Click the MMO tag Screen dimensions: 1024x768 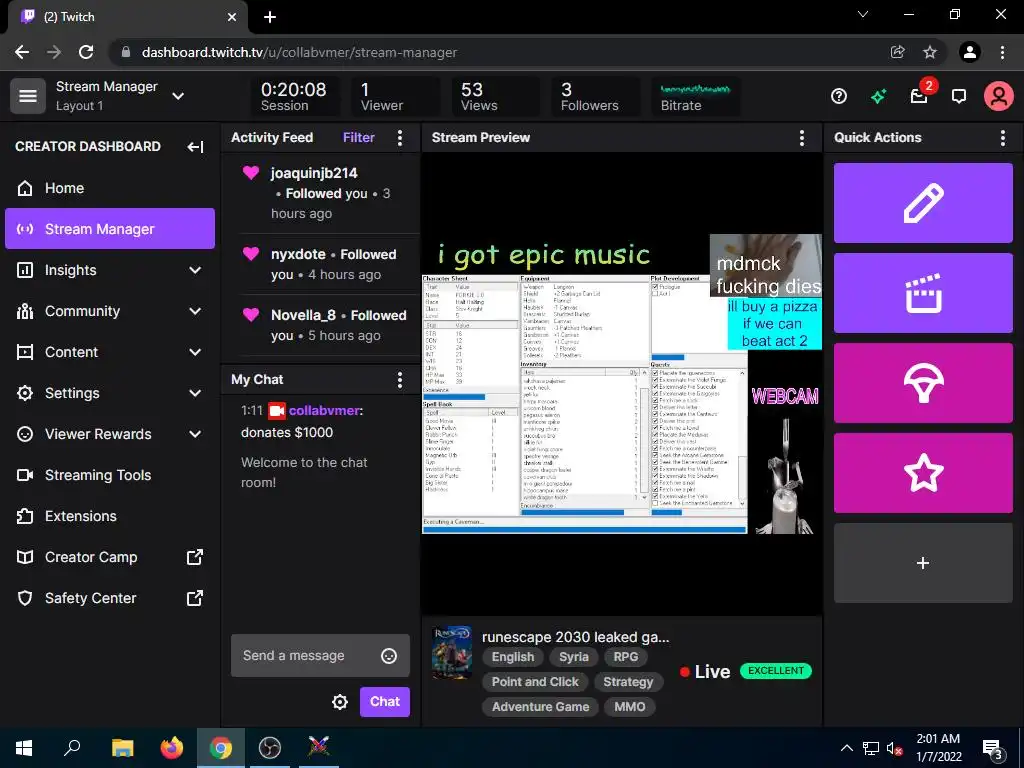(630, 707)
